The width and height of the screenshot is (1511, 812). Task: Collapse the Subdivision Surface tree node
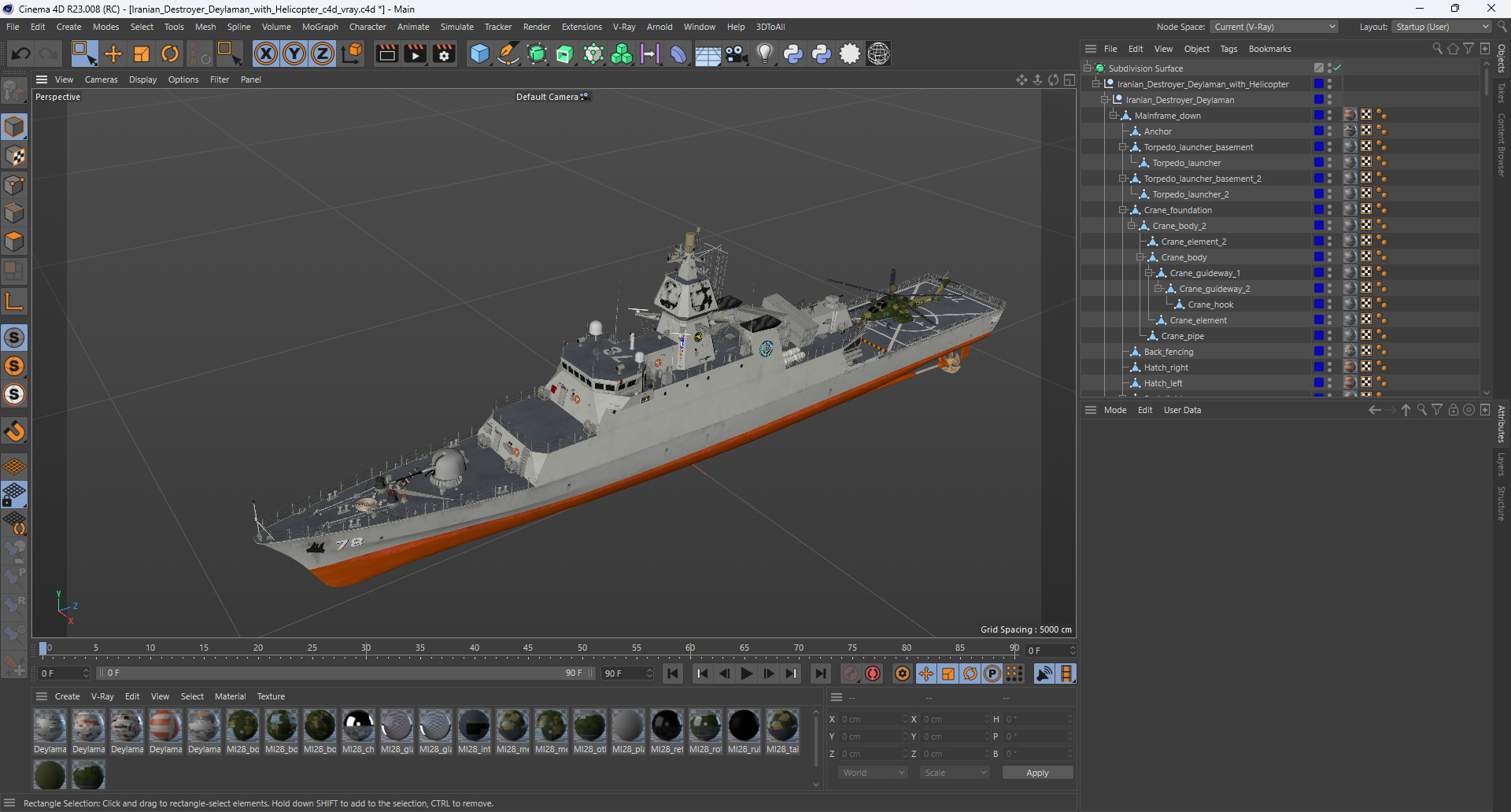[1088, 68]
